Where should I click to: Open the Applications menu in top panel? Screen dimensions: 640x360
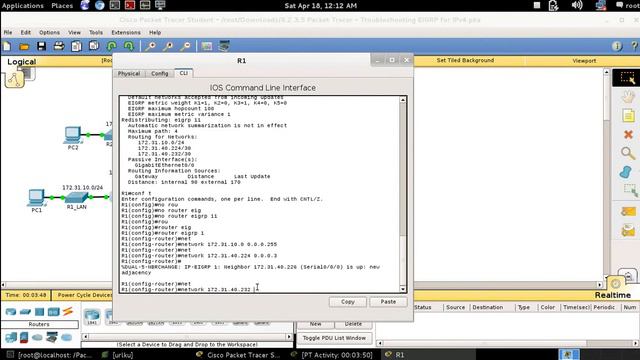pyautogui.click(x=23, y=5)
